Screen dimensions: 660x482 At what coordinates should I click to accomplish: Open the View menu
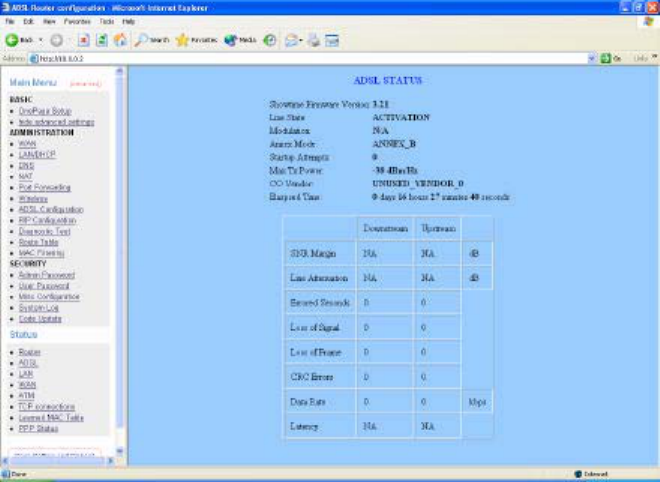49,21
